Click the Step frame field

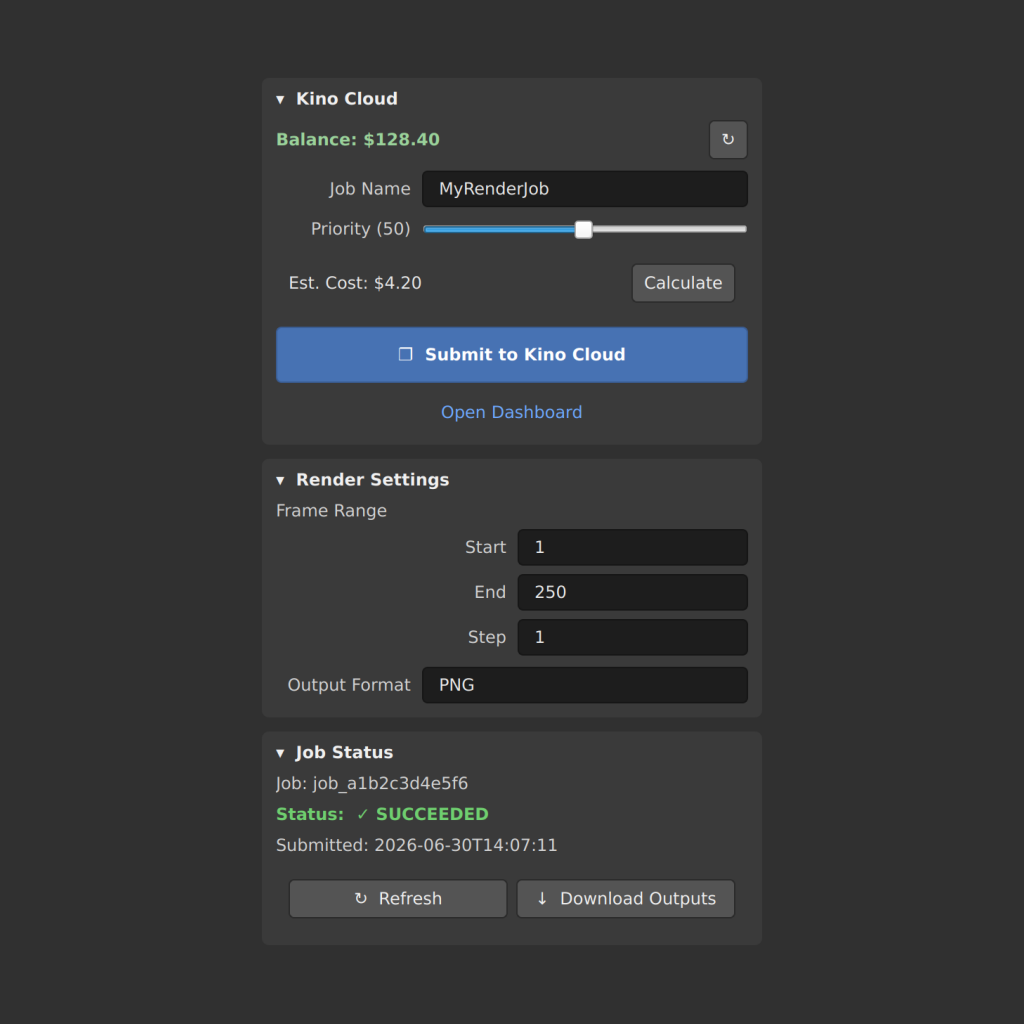pos(632,637)
